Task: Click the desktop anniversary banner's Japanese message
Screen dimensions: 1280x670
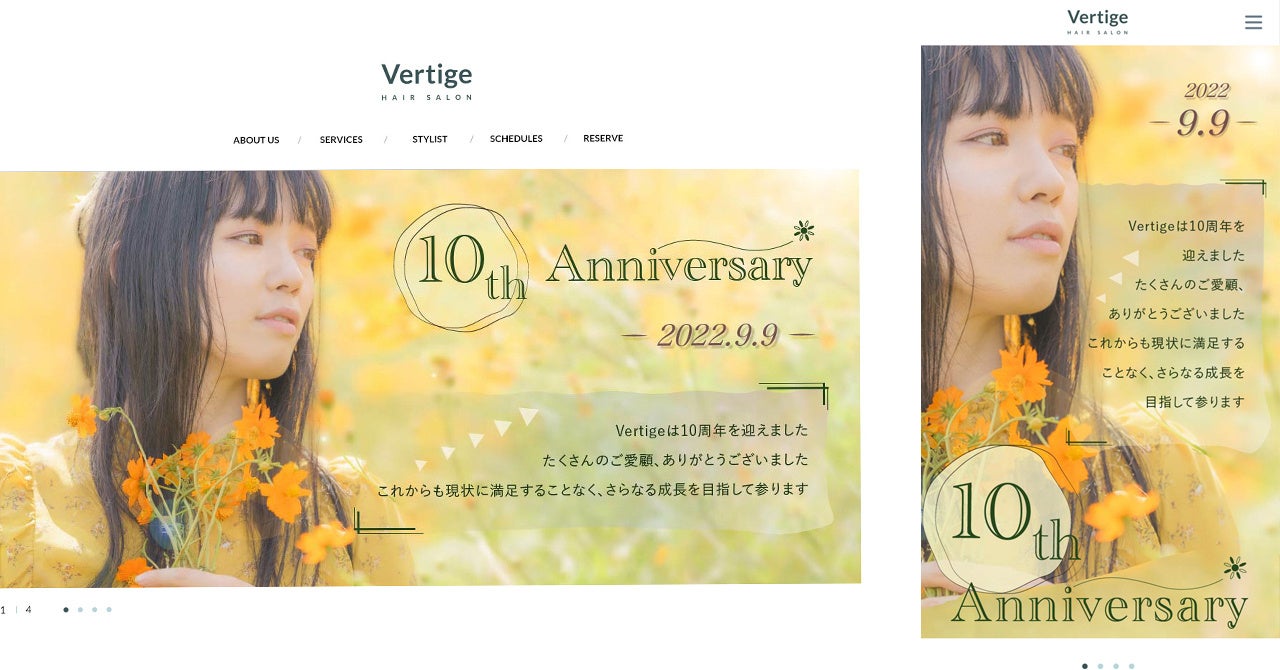Action: 592,460
